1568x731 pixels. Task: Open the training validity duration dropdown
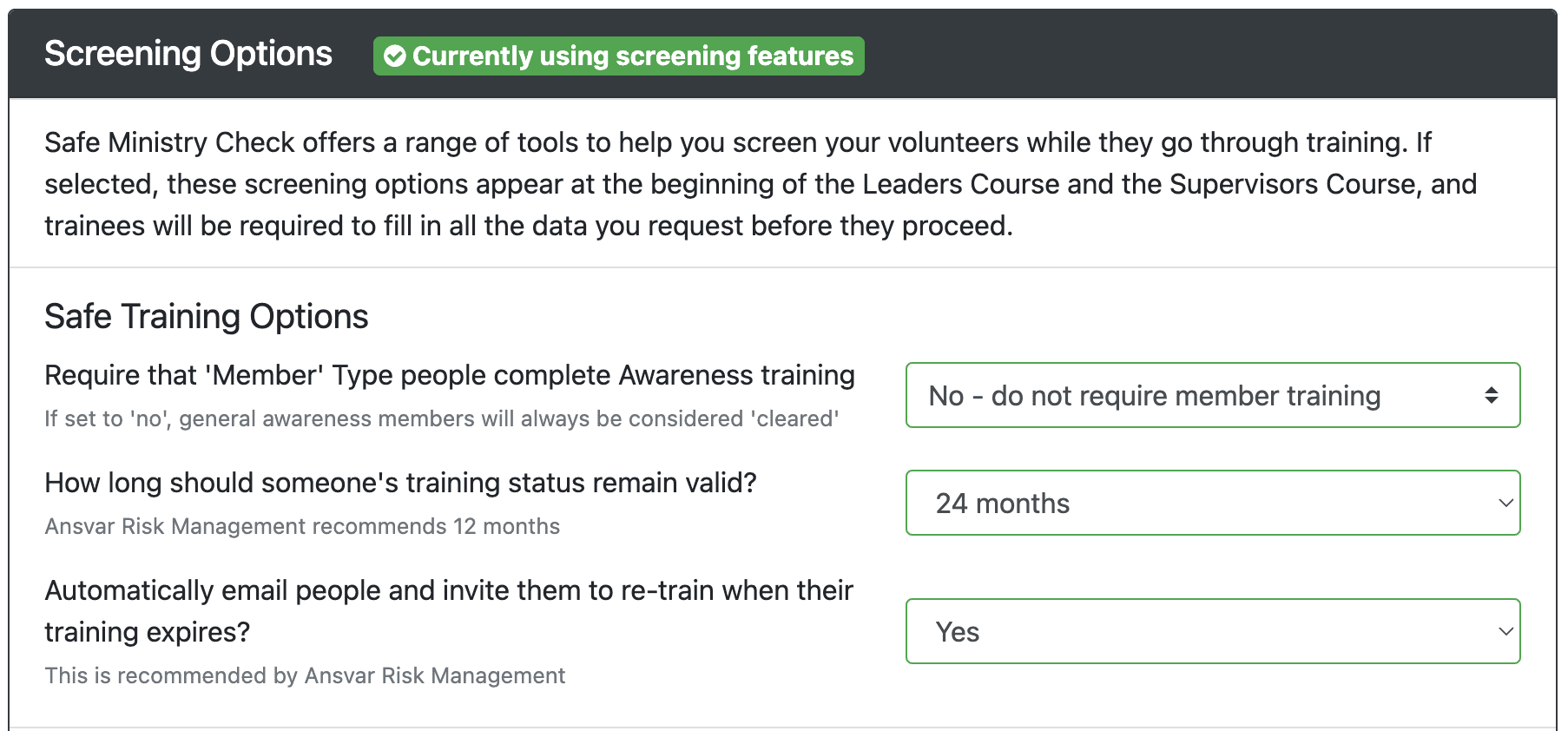point(1212,503)
